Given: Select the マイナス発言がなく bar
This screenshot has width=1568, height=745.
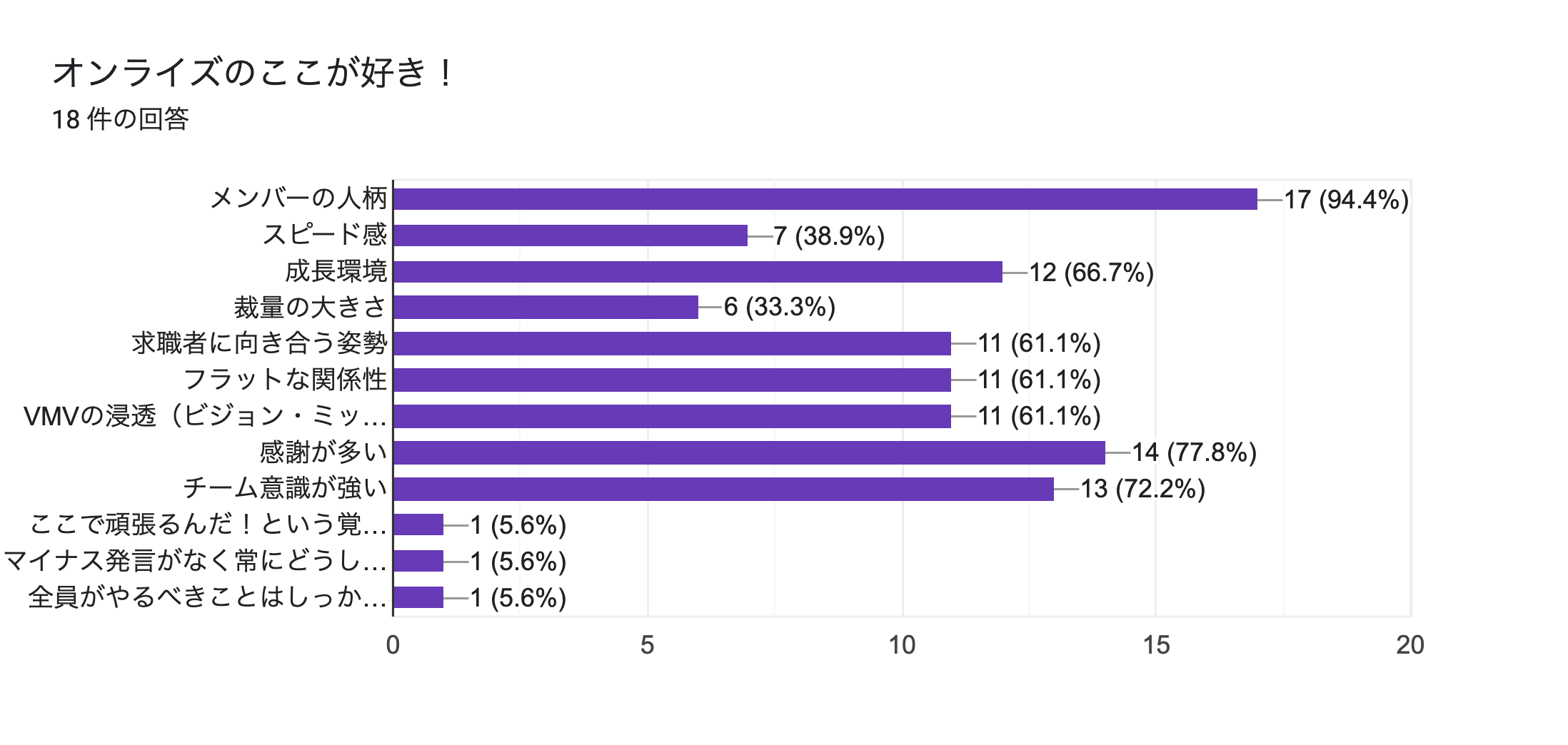Looking at the screenshot, I should [x=418, y=561].
